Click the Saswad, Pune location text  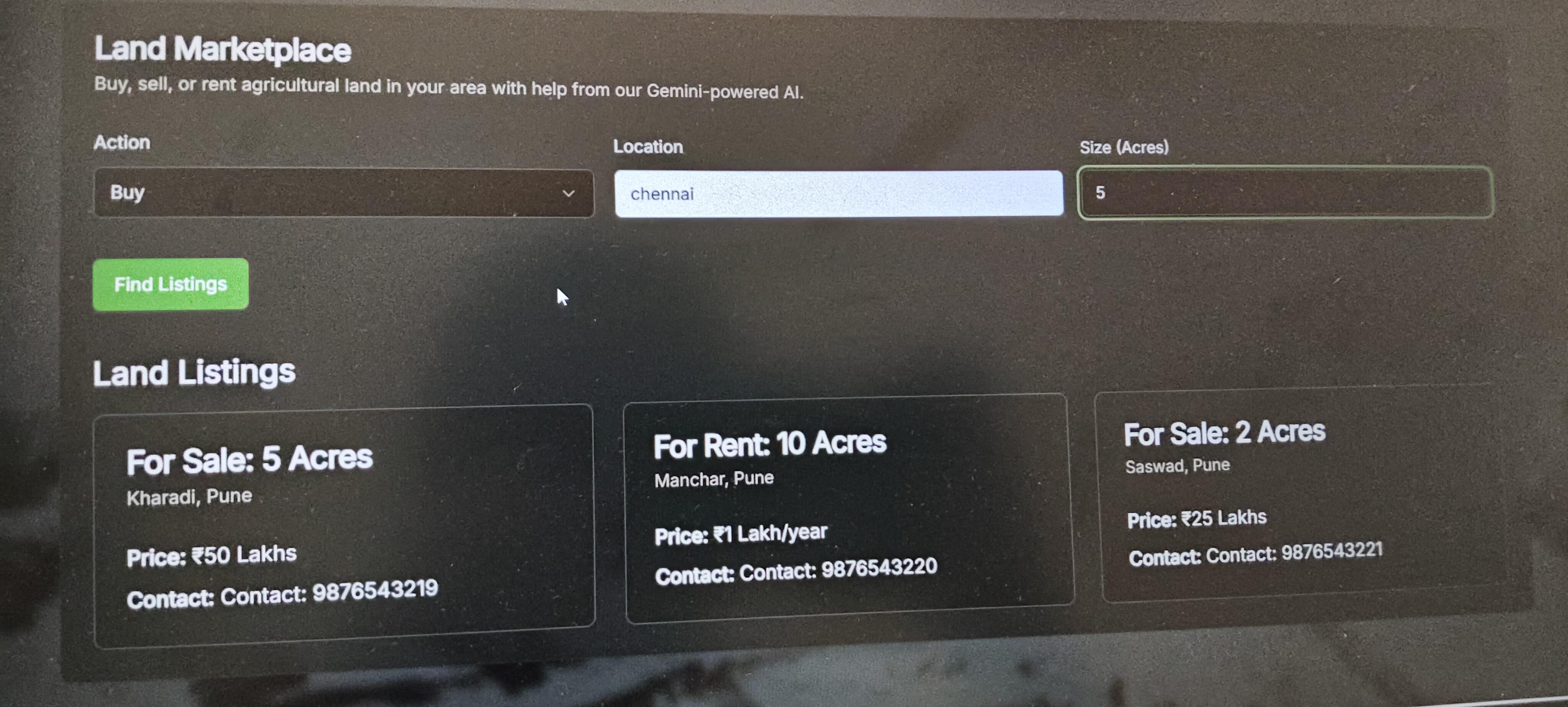click(1177, 466)
